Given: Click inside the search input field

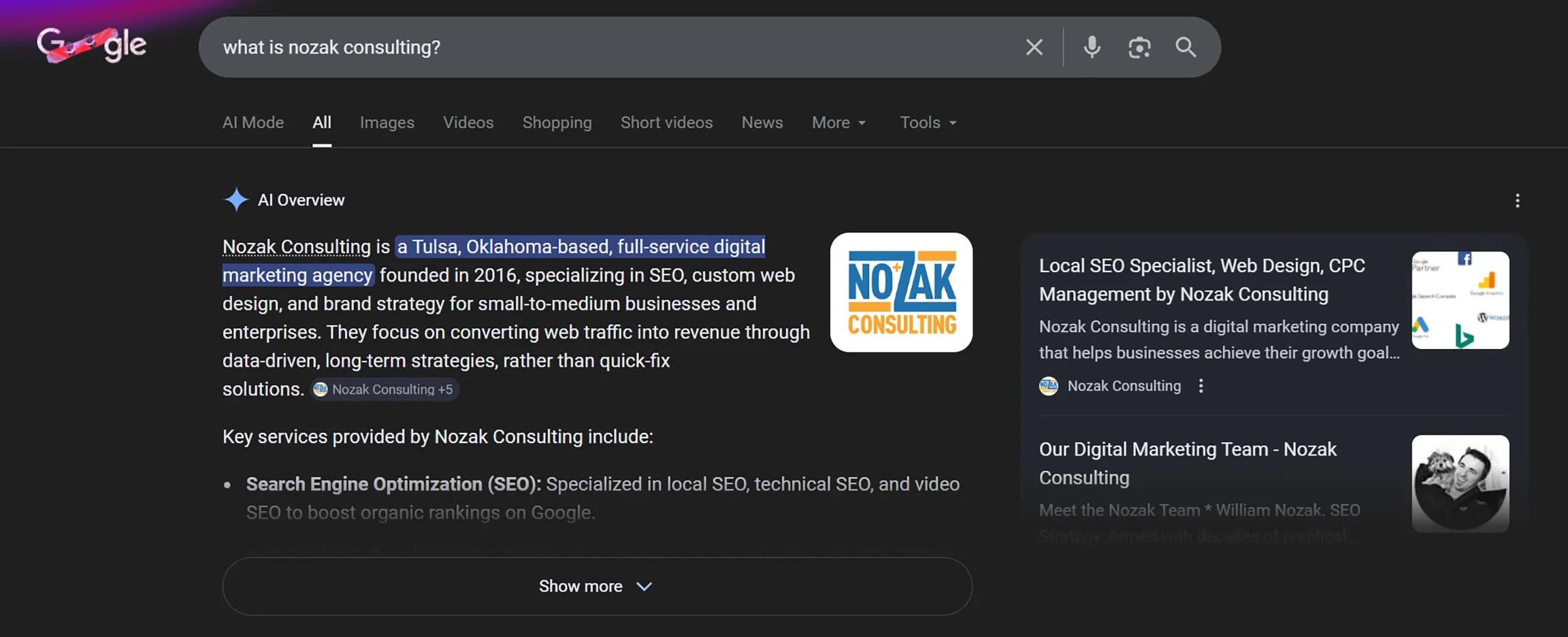Looking at the screenshot, I should coord(612,47).
